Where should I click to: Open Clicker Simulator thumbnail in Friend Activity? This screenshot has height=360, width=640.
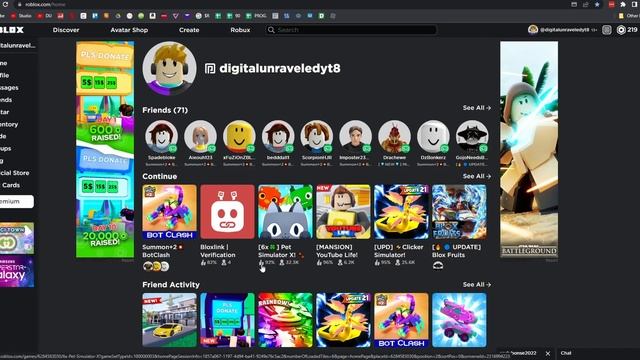tap(343, 320)
